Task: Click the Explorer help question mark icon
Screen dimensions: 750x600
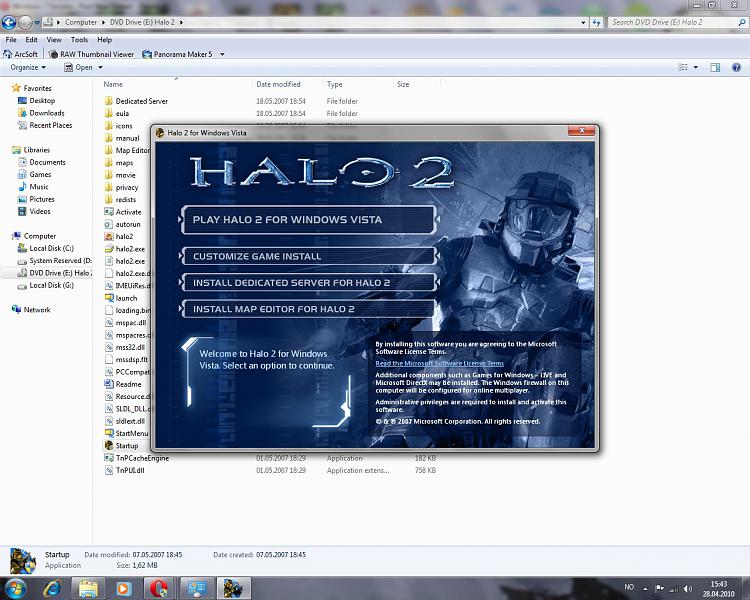Action: click(736, 67)
